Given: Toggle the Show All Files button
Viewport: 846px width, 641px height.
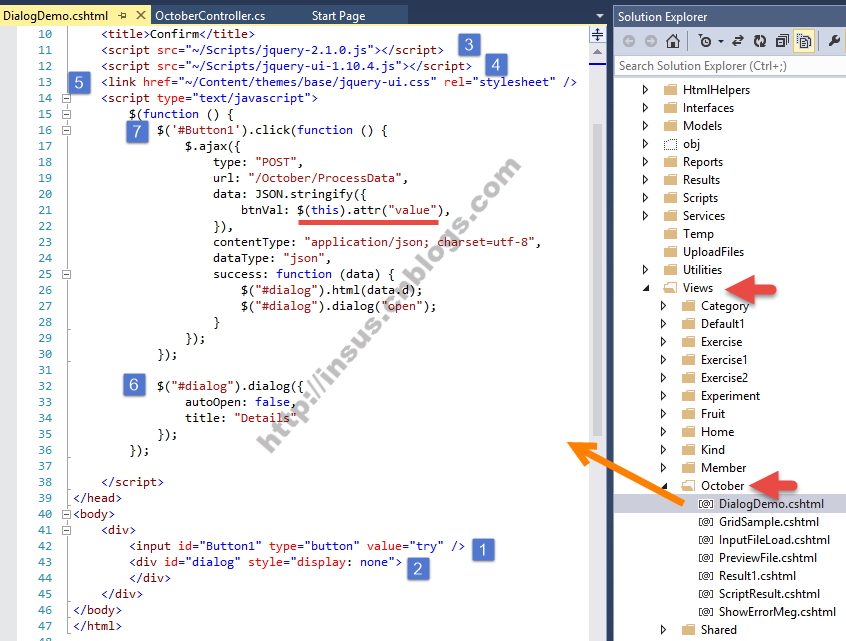Looking at the screenshot, I should 804,41.
